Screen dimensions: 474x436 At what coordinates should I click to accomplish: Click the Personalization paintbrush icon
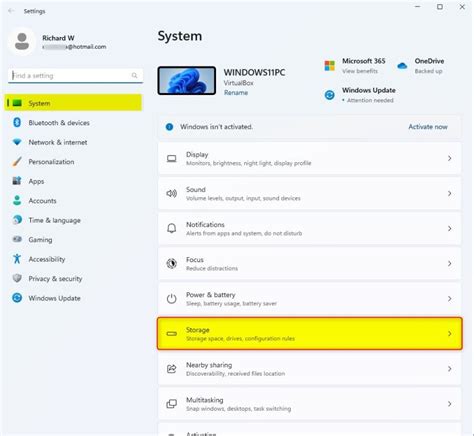(x=17, y=162)
